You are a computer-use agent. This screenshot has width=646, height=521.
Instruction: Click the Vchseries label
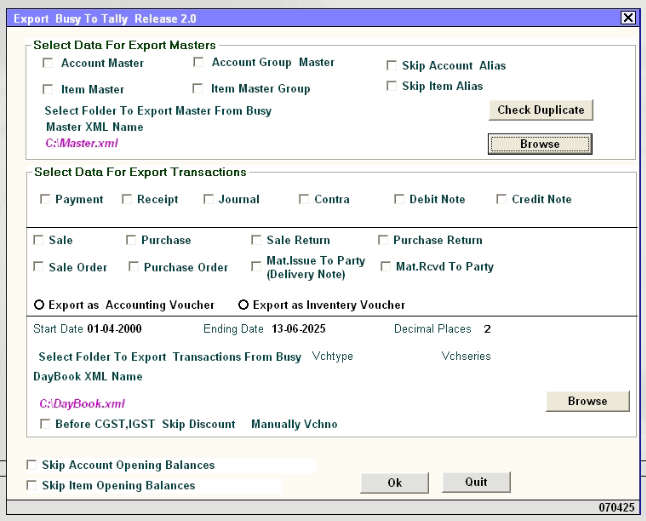[x=466, y=356]
